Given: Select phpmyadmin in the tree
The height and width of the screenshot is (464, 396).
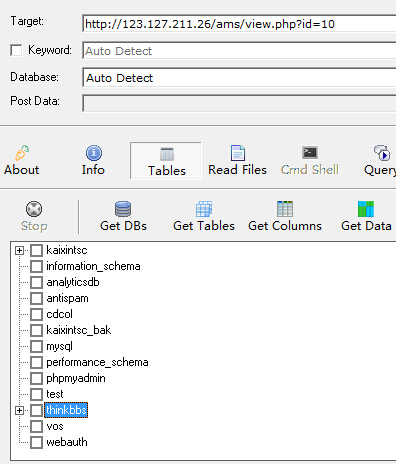Looking at the screenshot, I should coord(76,378).
